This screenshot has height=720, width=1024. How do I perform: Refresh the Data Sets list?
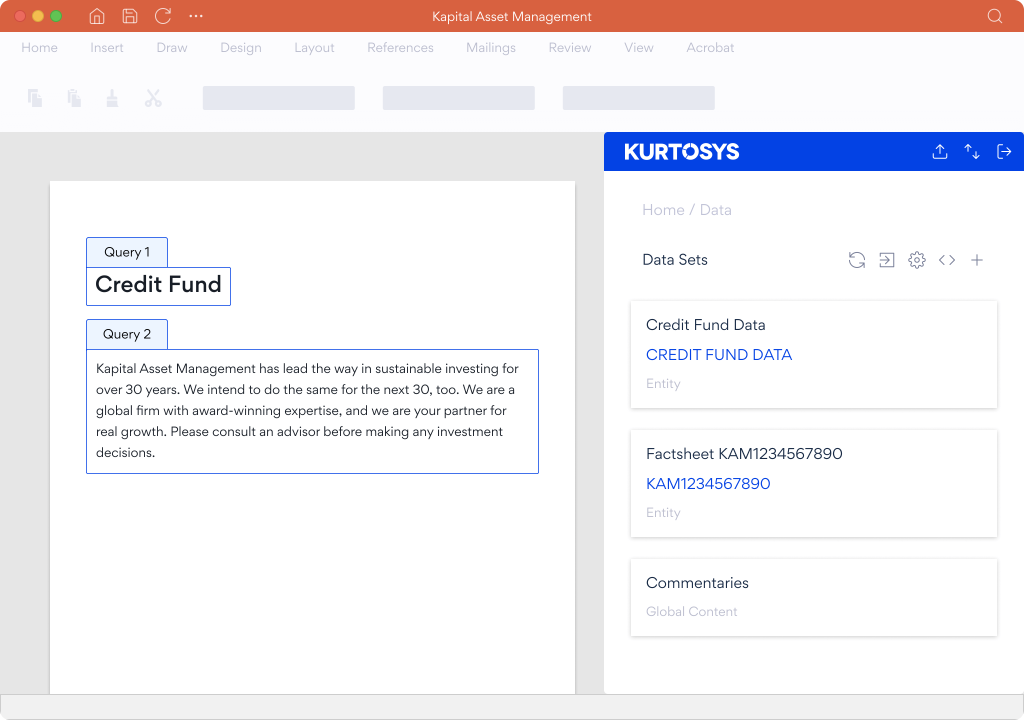click(857, 260)
